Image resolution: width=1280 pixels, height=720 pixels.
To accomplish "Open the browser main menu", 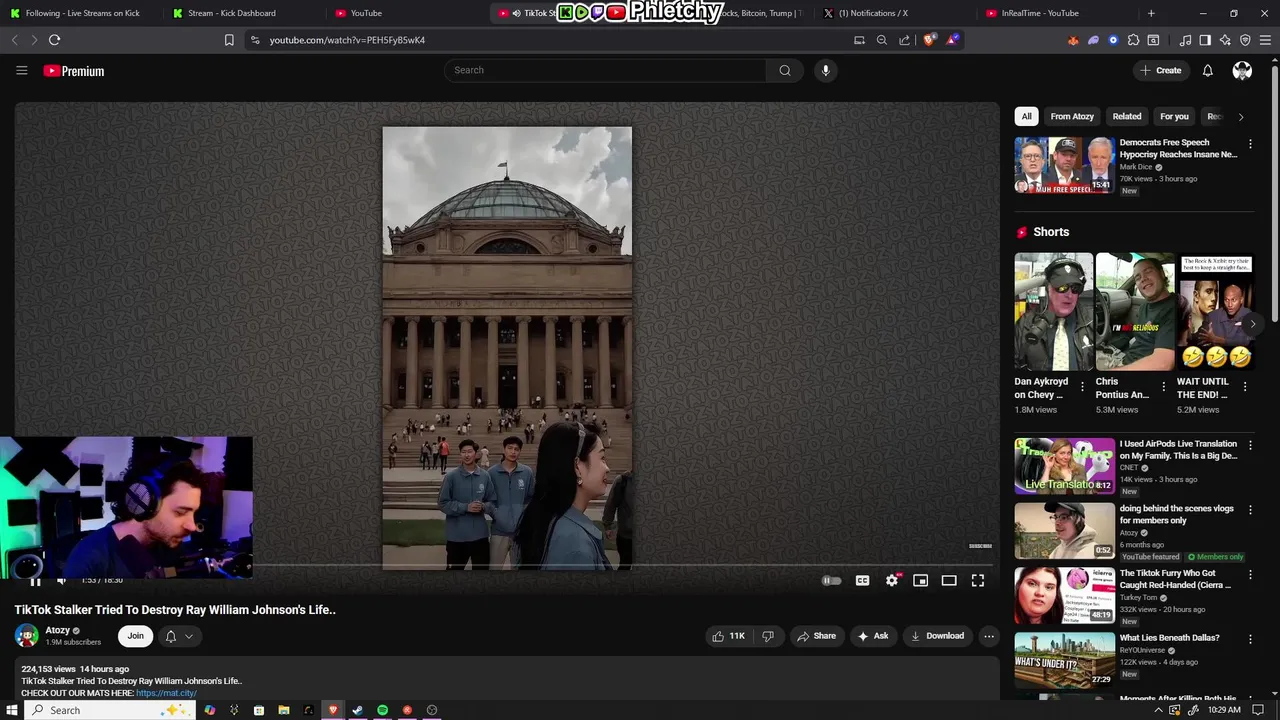I will pyautogui.click(x=1265, y=40).
